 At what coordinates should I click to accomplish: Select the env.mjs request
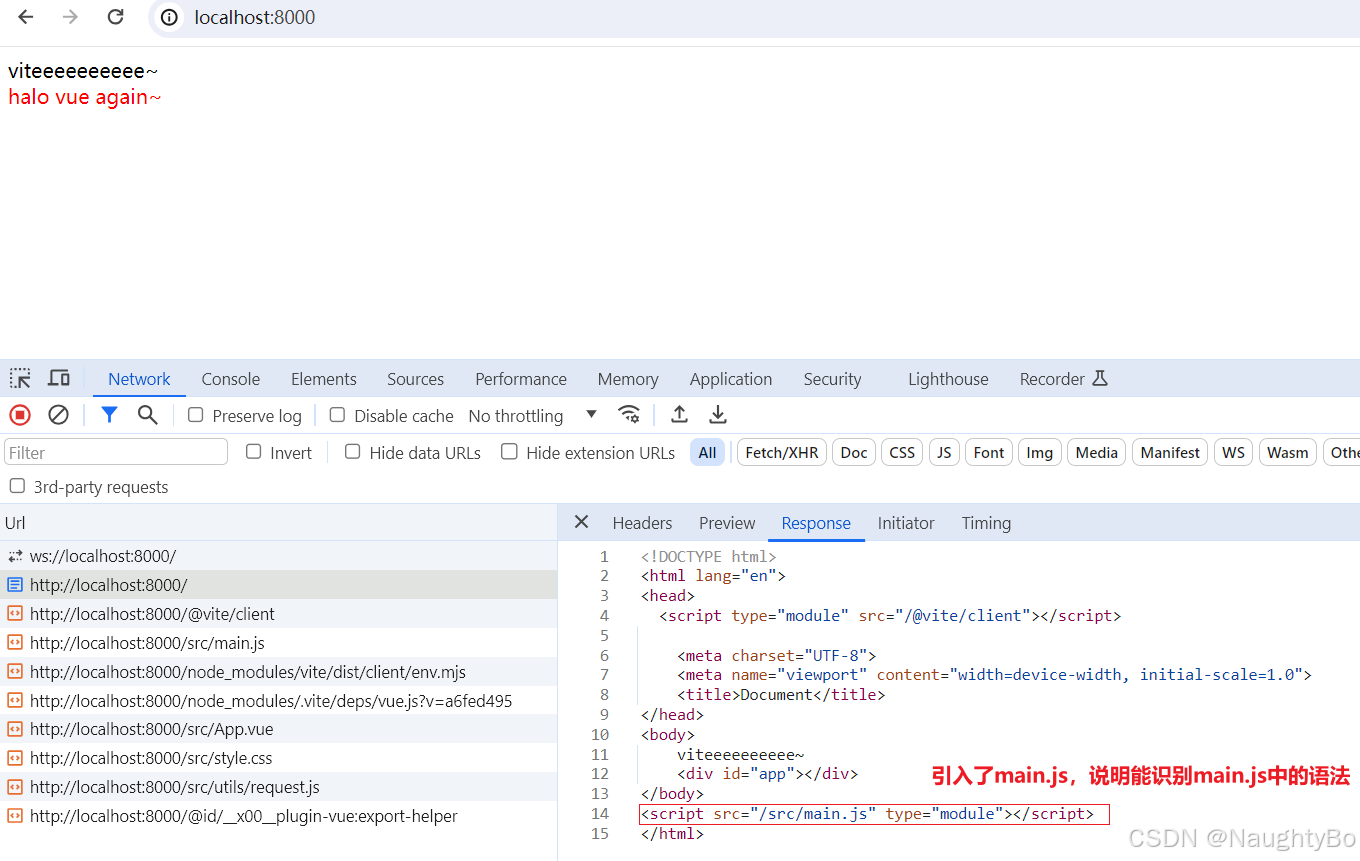click(x=278, y=672)
